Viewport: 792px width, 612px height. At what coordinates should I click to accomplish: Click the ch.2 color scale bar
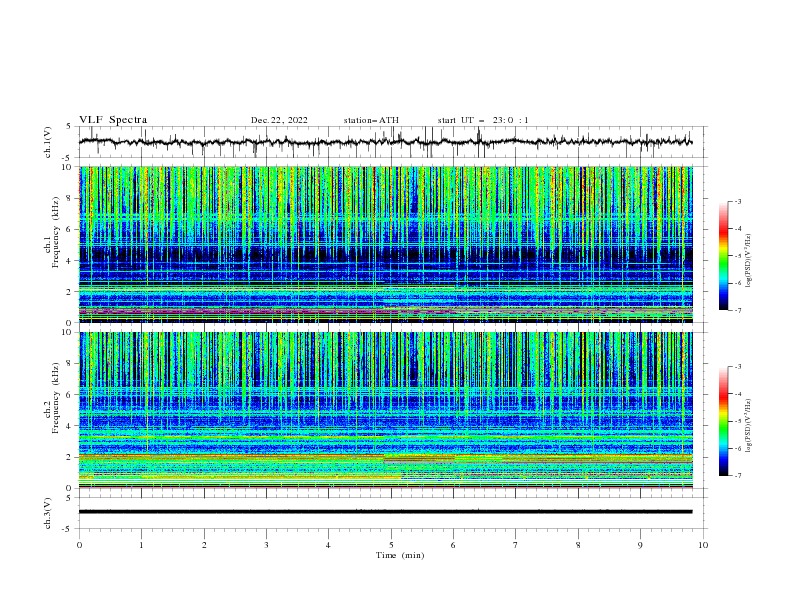[x=723, y=421]
